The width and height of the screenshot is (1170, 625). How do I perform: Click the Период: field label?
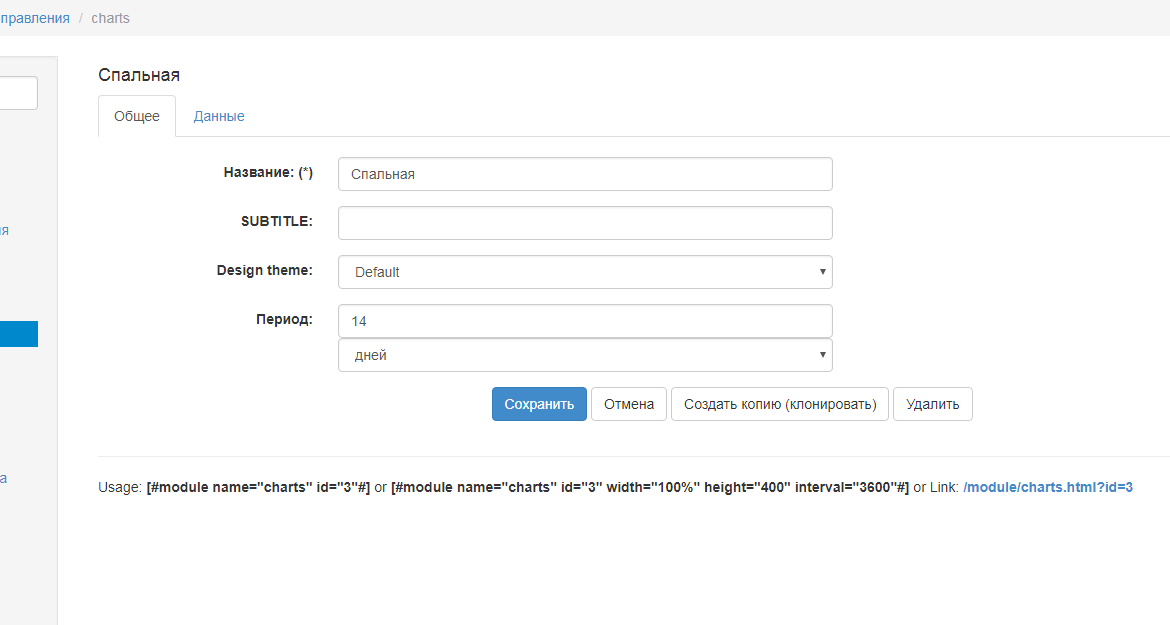284,319
